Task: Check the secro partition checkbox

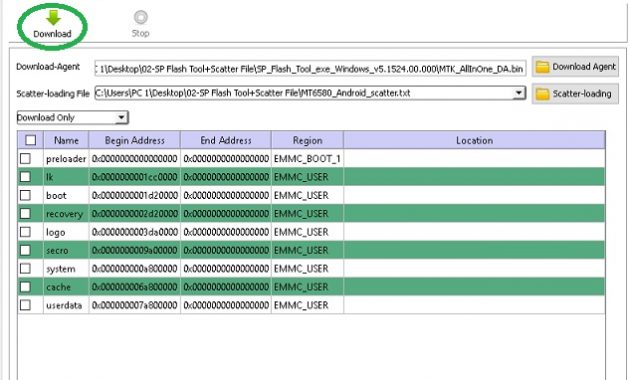Action: 25,250
